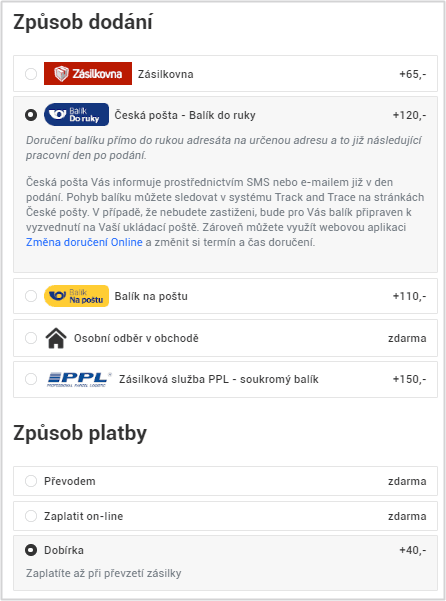Click the Zaplatit on-line option text

(84, 516)
